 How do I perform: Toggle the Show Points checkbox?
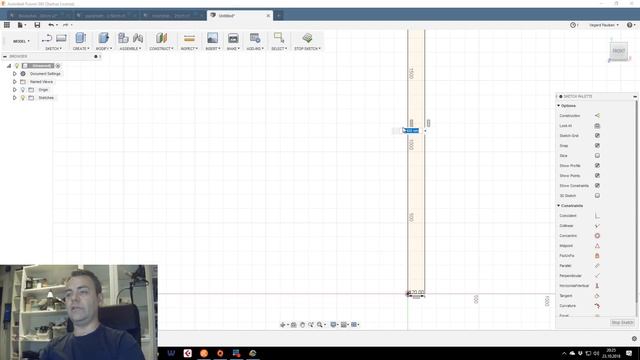pyautogui.click(x=597, y=176)
